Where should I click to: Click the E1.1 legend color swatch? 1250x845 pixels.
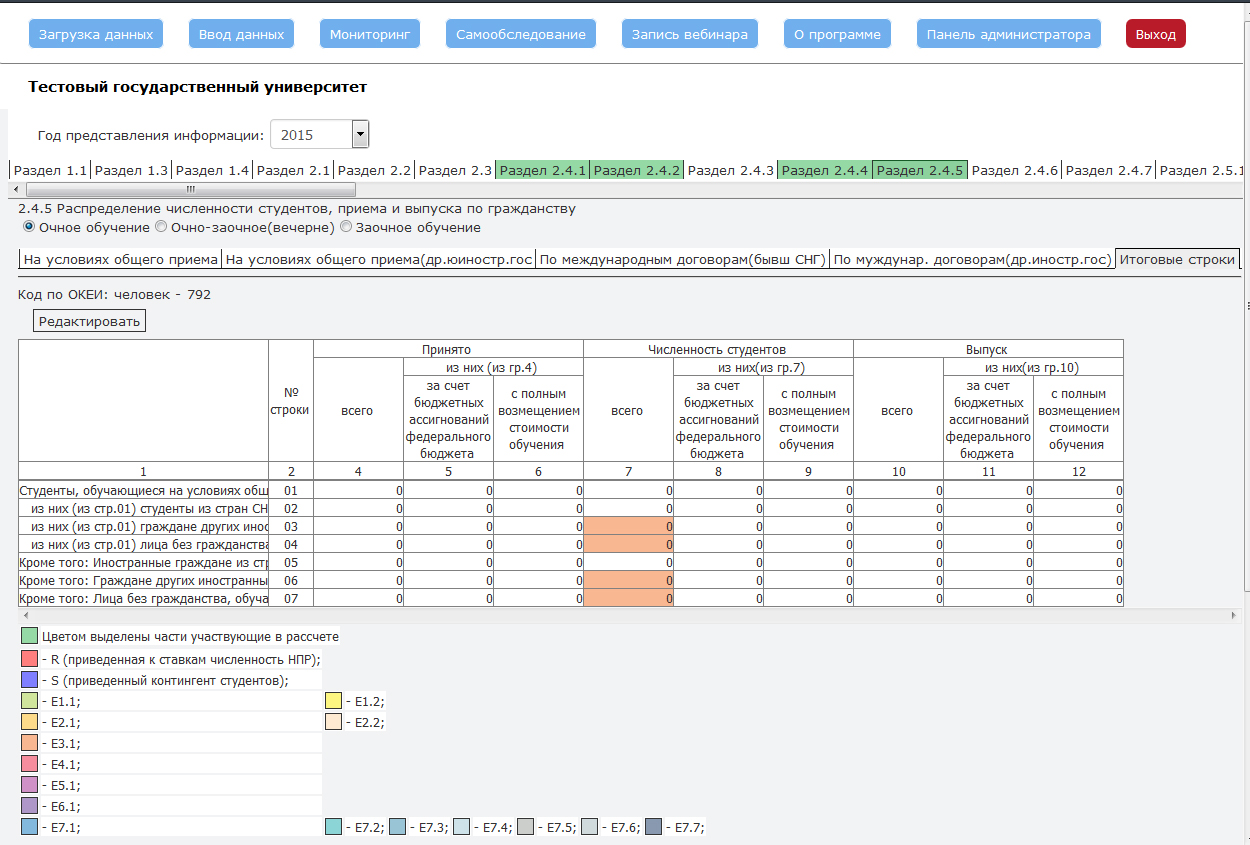click(29, 701)
